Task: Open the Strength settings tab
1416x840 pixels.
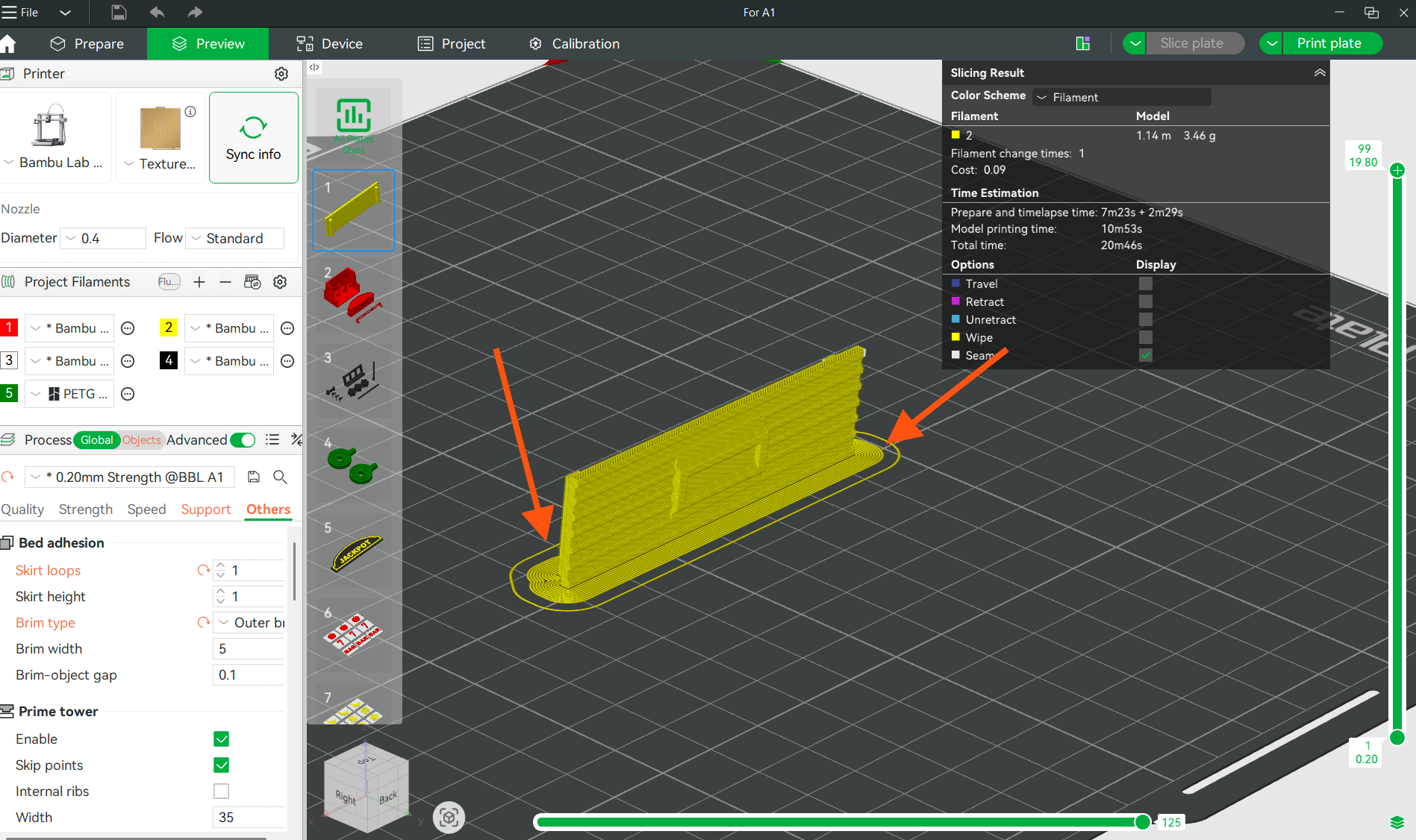Action: click(x=86, y=510)
